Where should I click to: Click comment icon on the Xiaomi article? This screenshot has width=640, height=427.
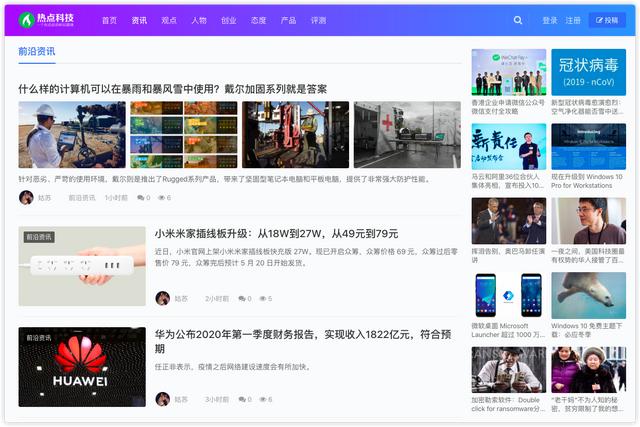tap(242, 298)
